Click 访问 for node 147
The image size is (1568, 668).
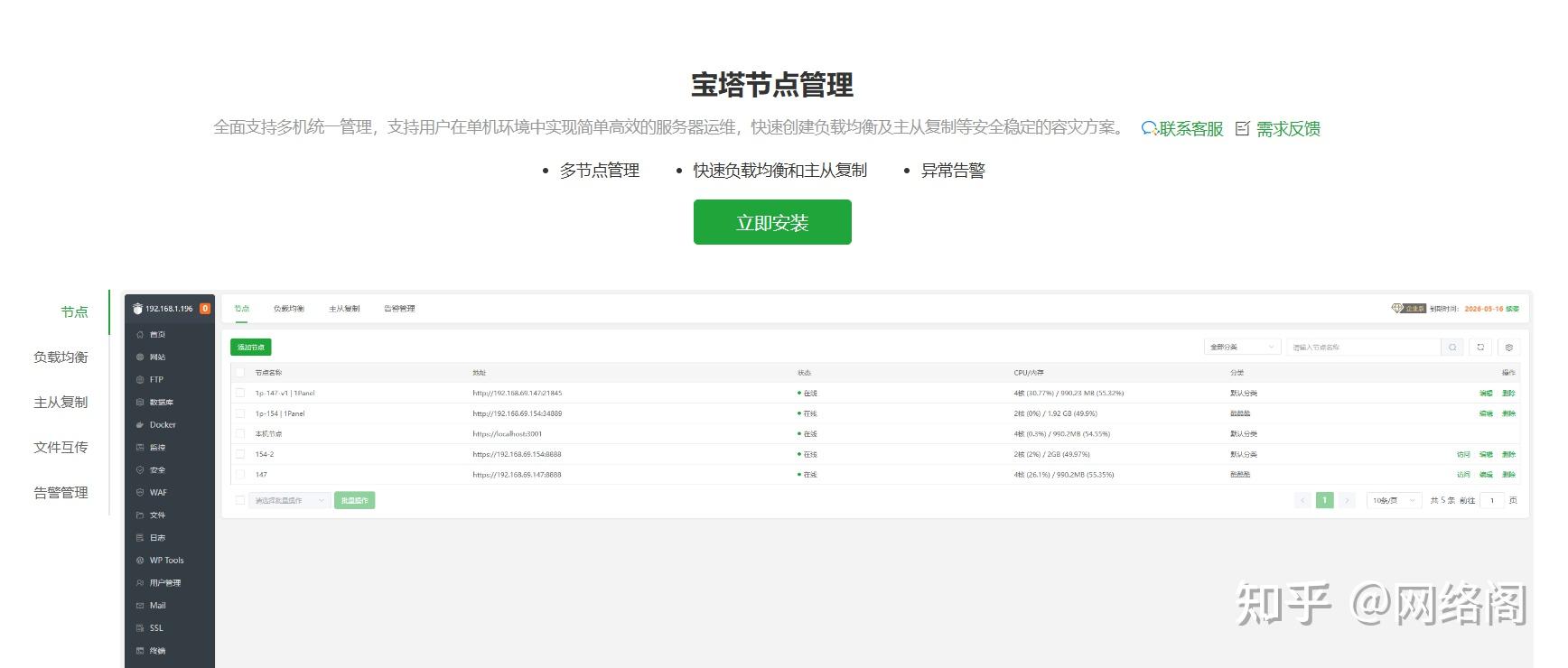click(1463, 475)
